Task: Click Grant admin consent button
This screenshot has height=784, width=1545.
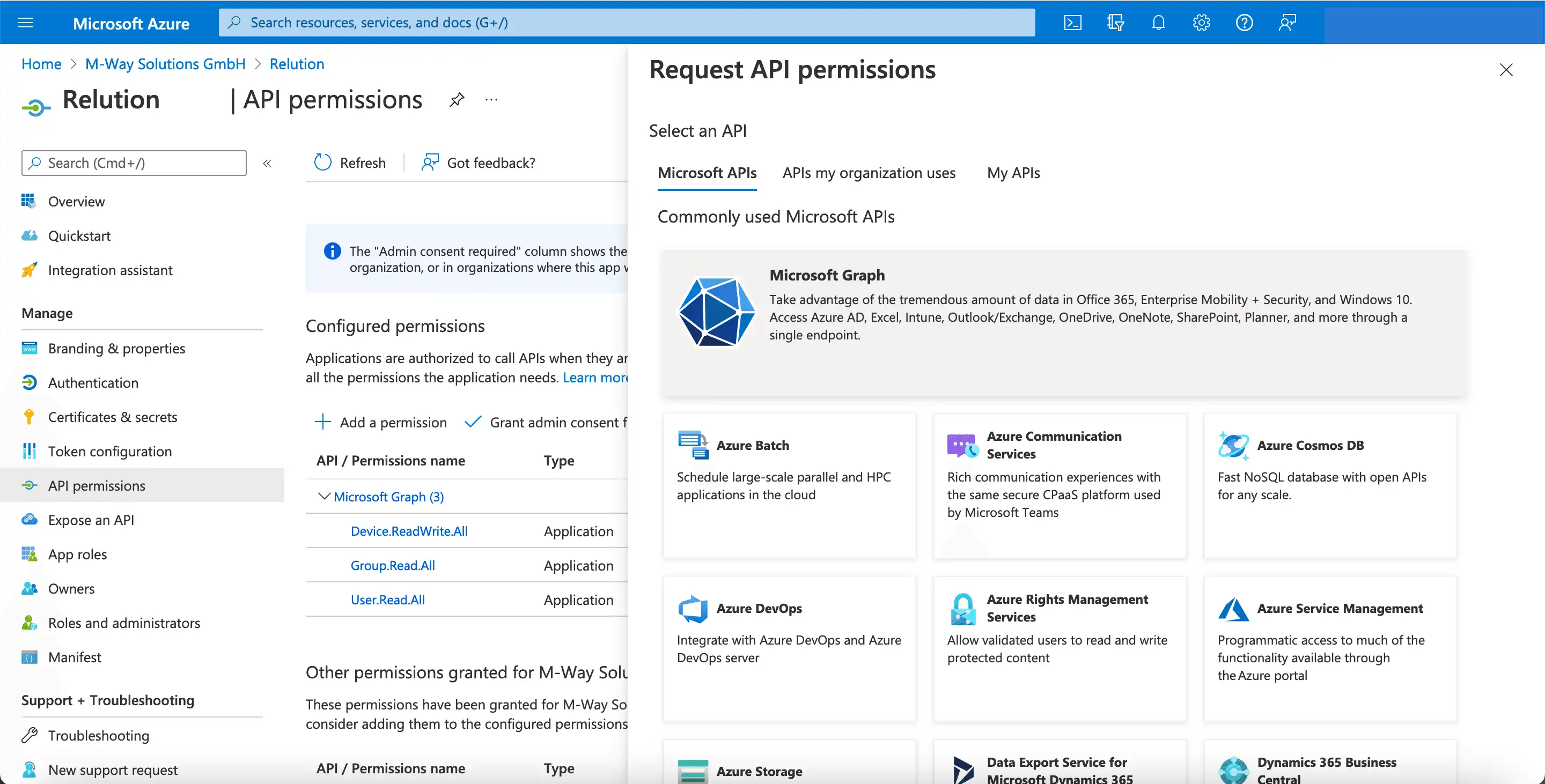Action: coord(546,422)
